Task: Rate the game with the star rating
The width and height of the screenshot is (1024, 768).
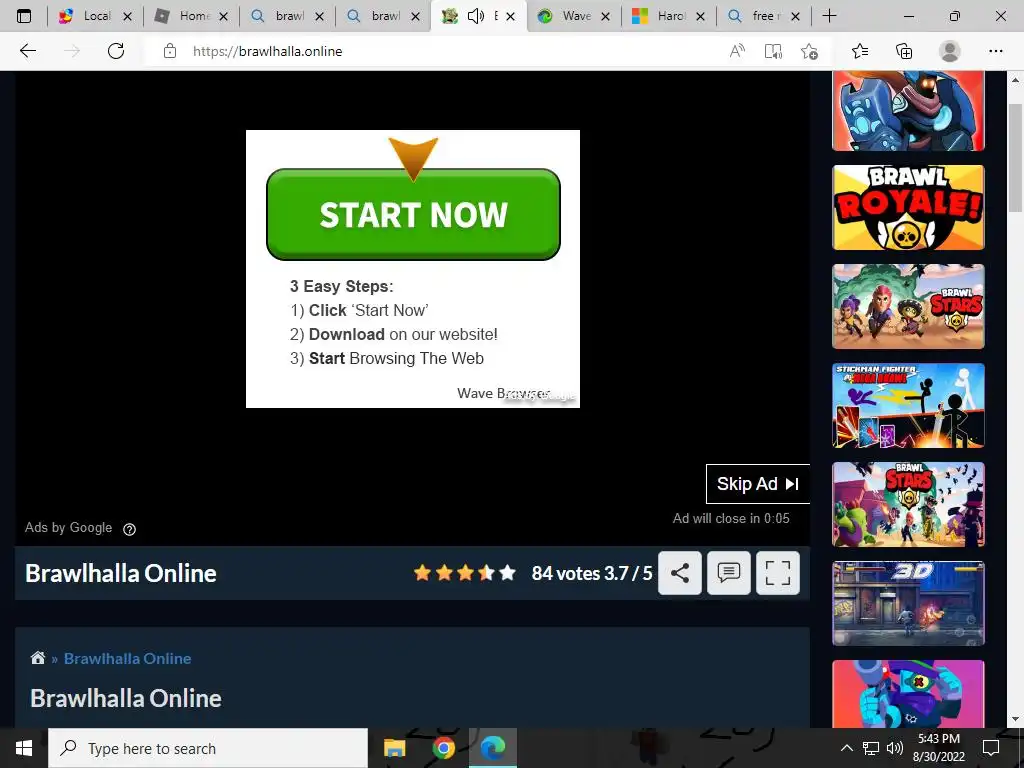Action: tap(464, 573)
